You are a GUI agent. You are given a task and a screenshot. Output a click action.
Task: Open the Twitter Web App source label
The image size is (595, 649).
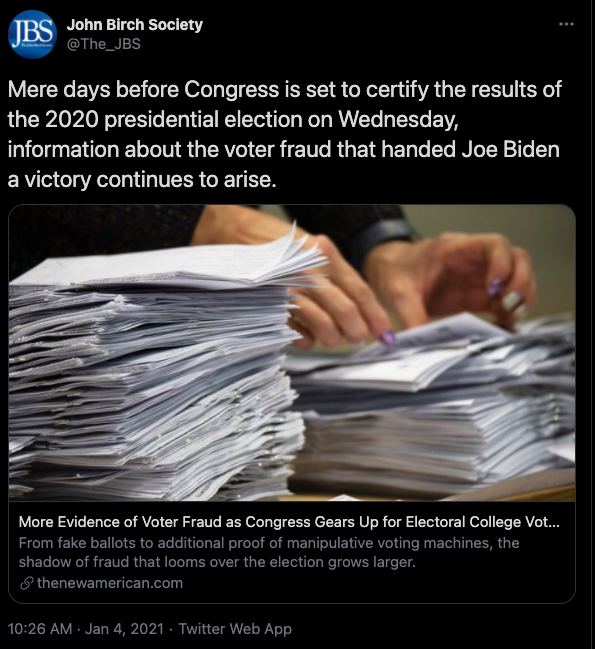tap(235, 629)
